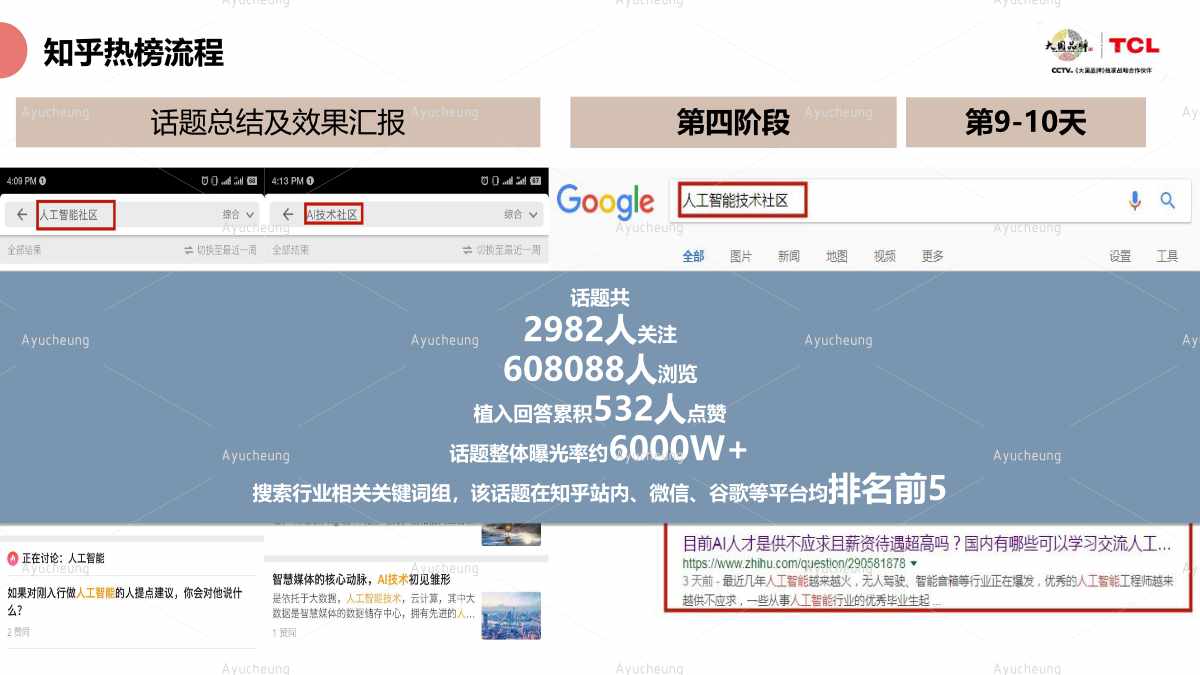Image resolution: width=1200 pixels, height=675 pixels.
Task: Tap back arrow beside 人工智能社区 search
Action: pyautogui.click(x=22, y=215)
